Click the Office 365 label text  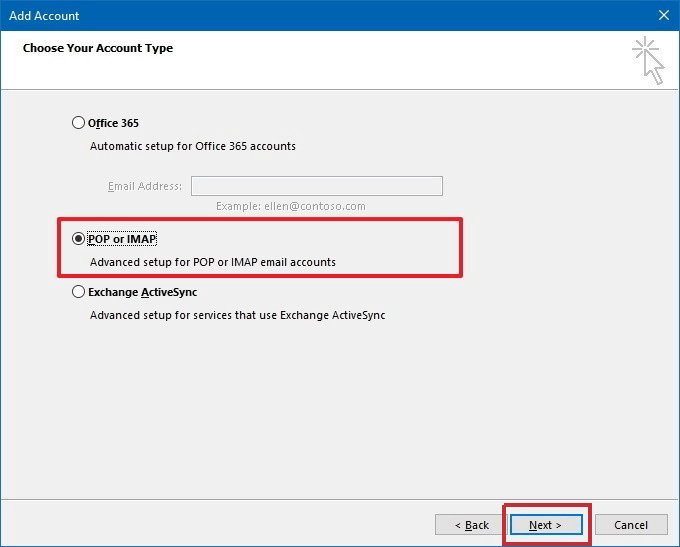(x=113, y=123)
